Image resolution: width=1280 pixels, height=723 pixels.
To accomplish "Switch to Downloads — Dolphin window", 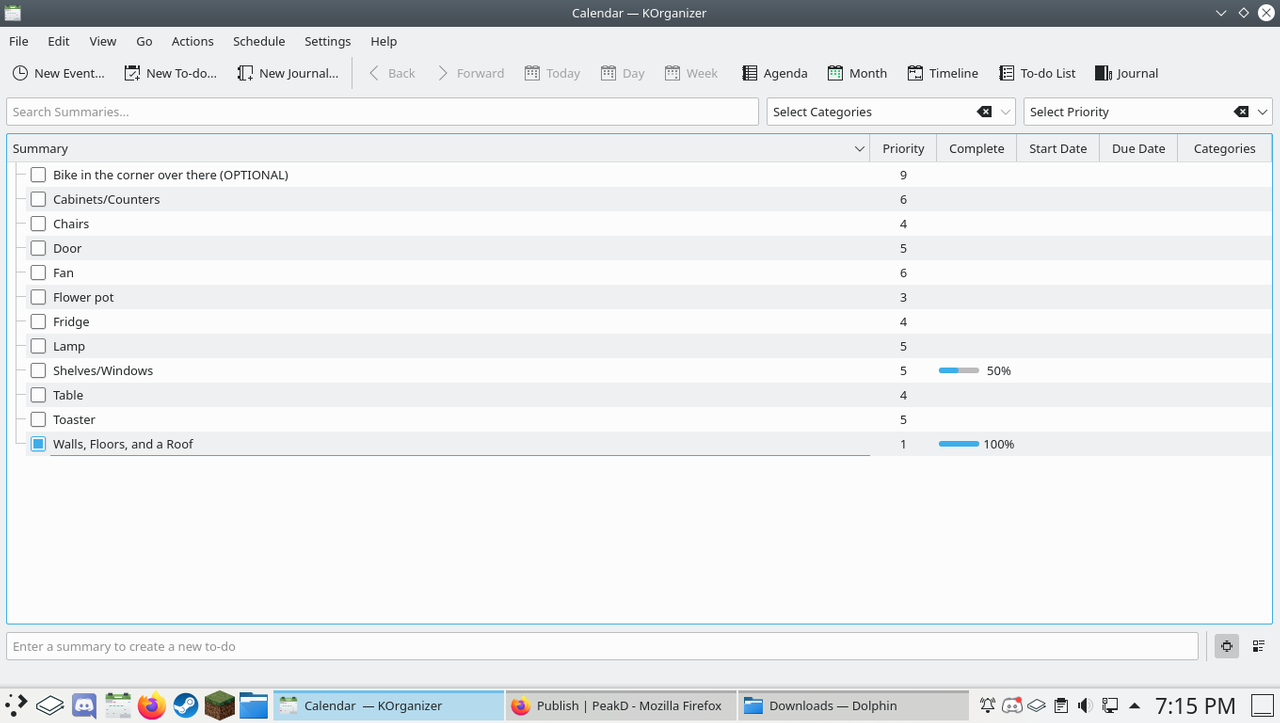I will [853, 705].
